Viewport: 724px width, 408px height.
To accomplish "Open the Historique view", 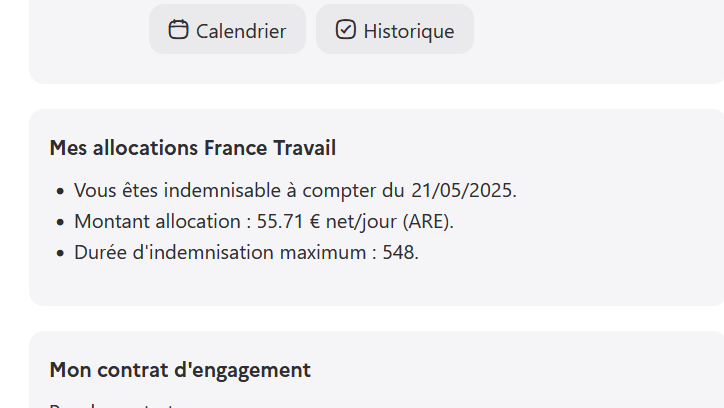I will pos(395,30).
